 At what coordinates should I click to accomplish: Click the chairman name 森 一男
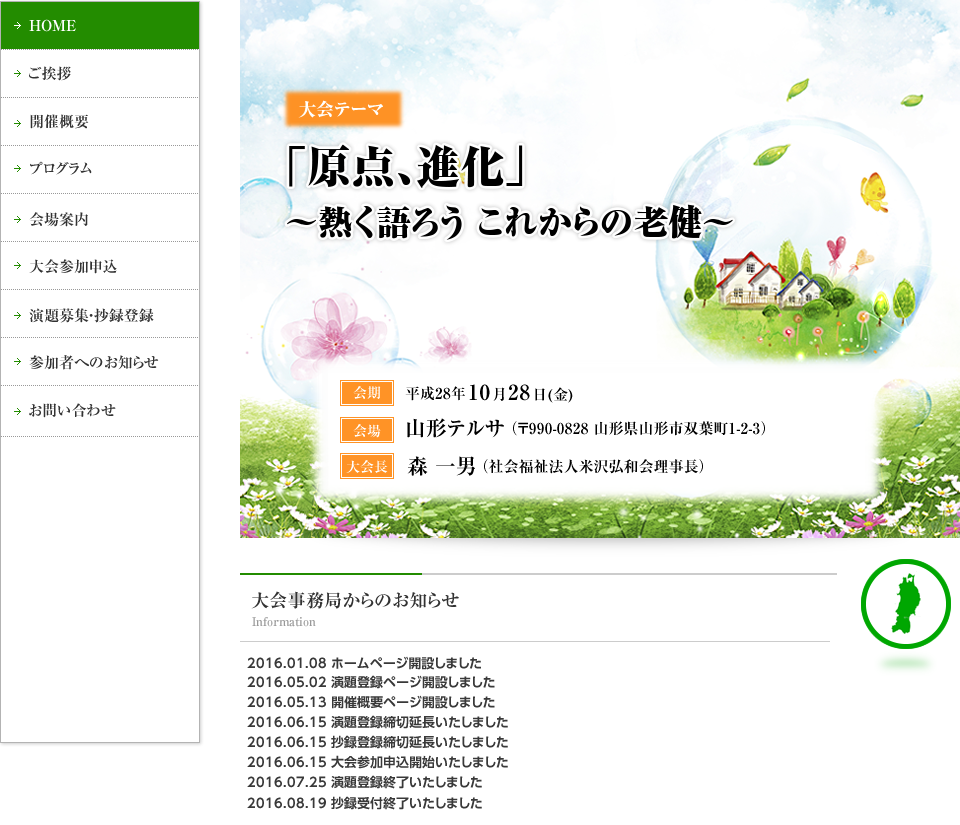coord(441,466)
